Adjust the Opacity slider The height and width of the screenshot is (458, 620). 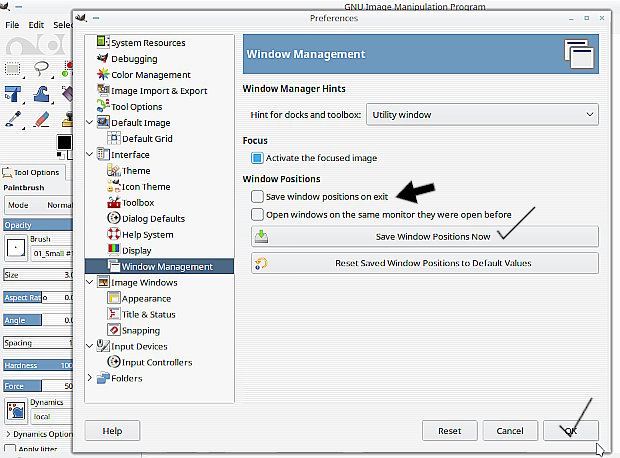(38, 225)
